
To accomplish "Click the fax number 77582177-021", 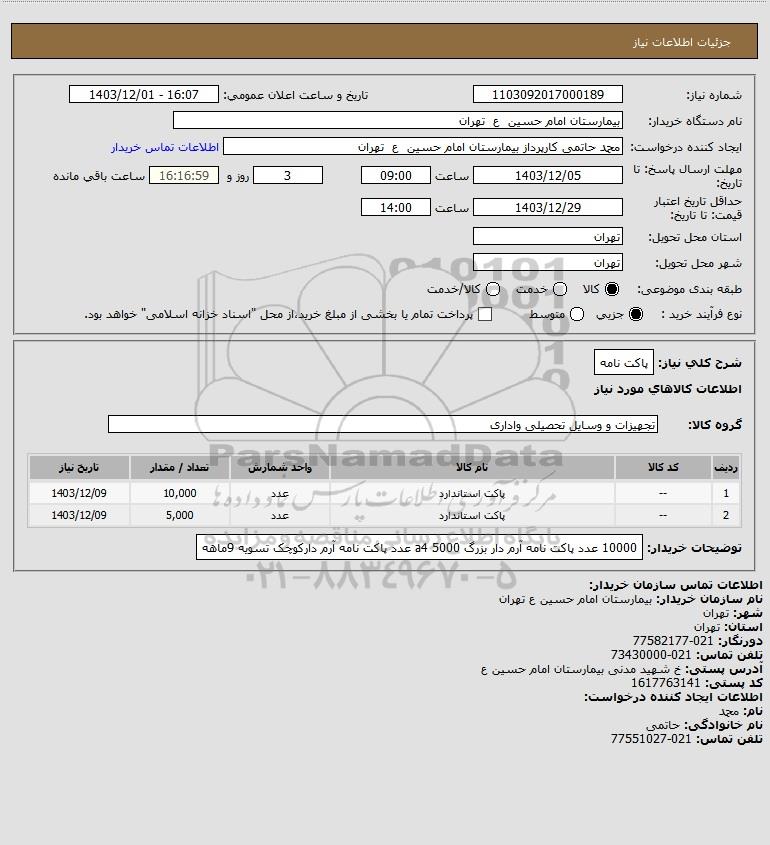I will click(672, 641).
